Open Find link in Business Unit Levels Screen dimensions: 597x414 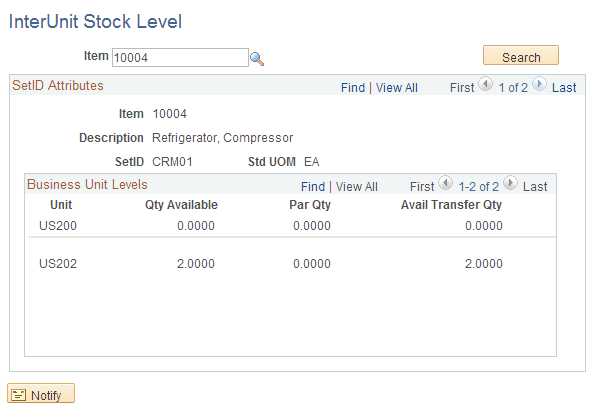313,187
